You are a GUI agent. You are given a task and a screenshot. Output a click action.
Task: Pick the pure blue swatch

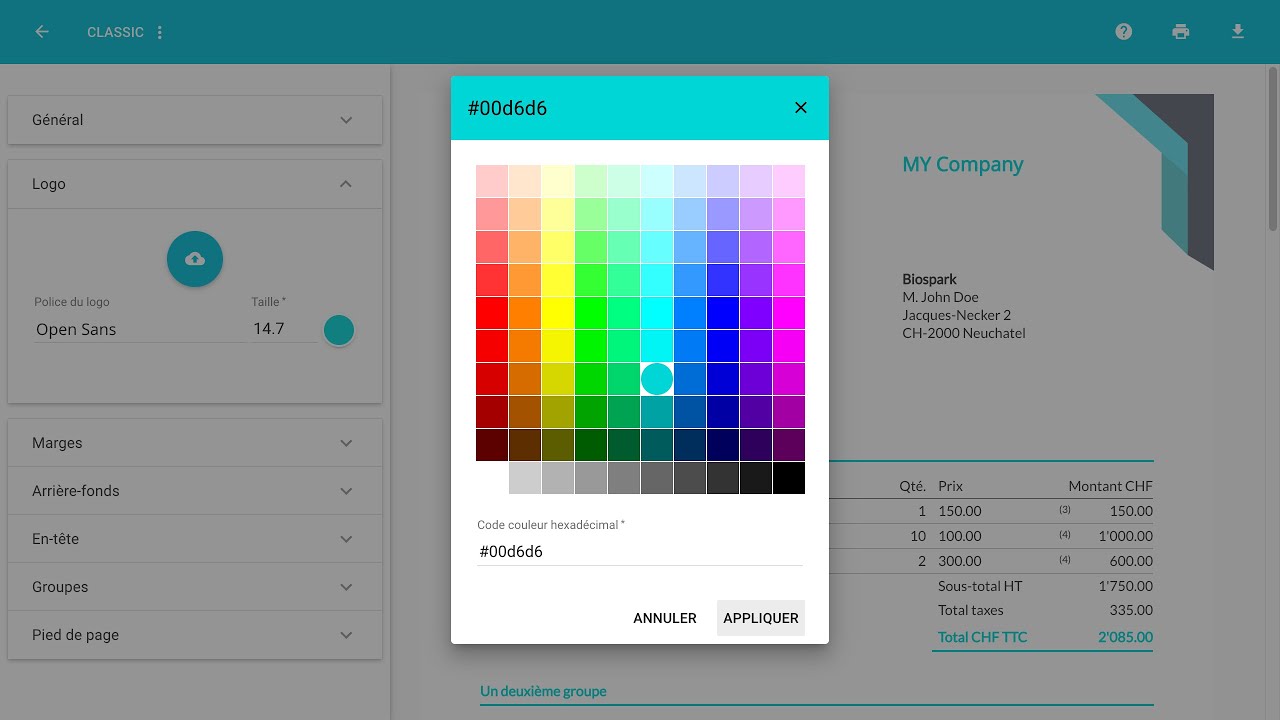[x=723, y=313]
